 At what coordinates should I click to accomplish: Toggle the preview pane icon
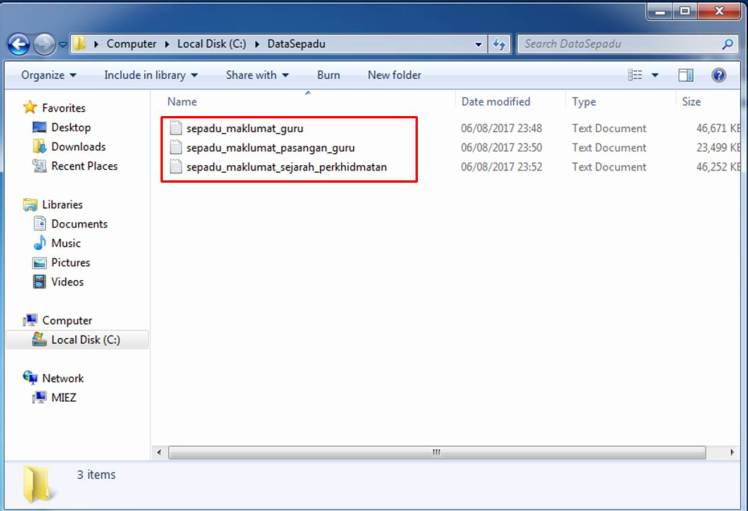pyautogui.click(x=686, y=75)
